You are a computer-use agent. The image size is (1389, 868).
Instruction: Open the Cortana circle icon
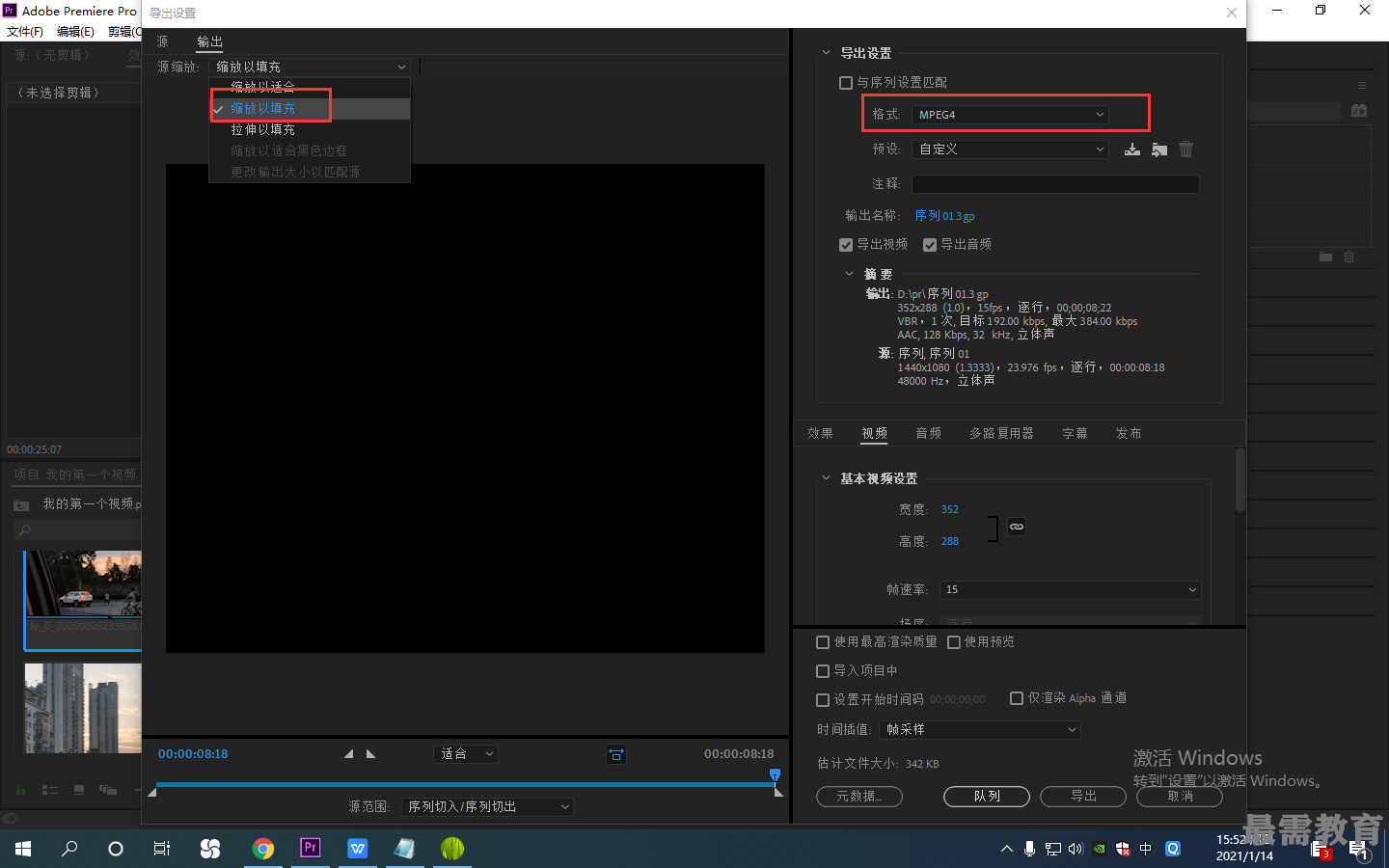[116, 849]
